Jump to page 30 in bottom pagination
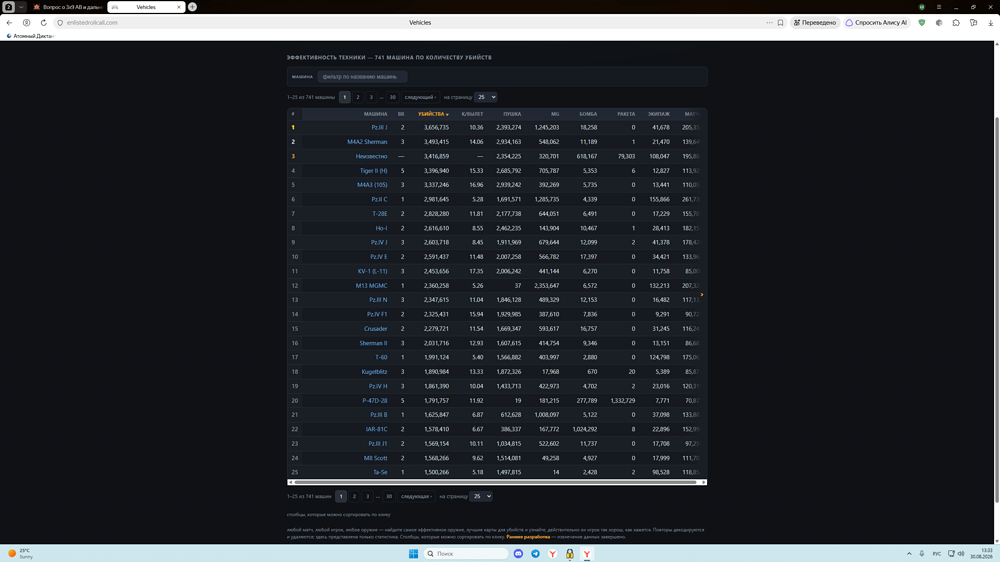Screen dimensions: 1000x562 tap(388, 496)
